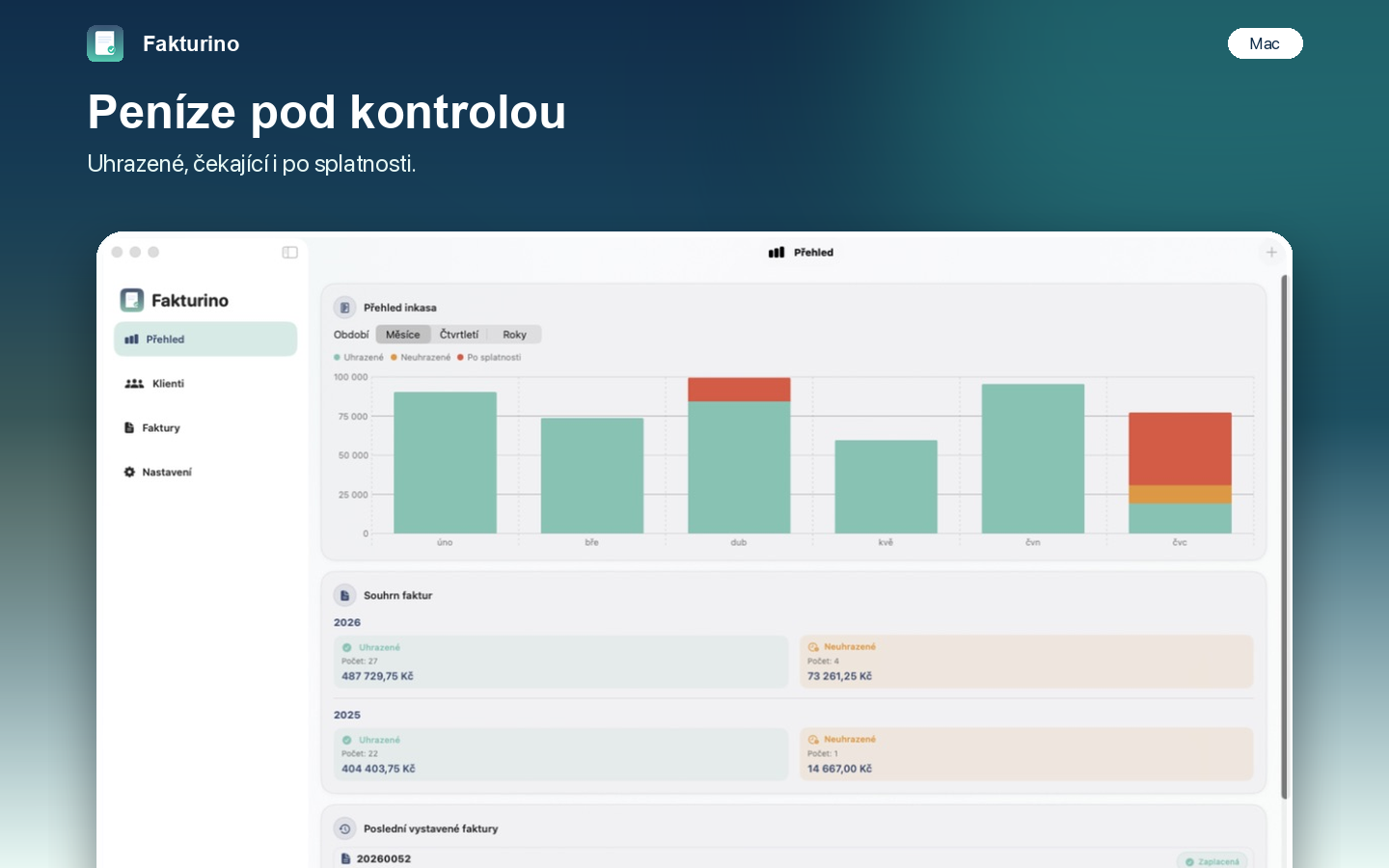The image size is (1389, 868).
Task: Select the Čtvrtletí period segment
Action: coord(459,335)
